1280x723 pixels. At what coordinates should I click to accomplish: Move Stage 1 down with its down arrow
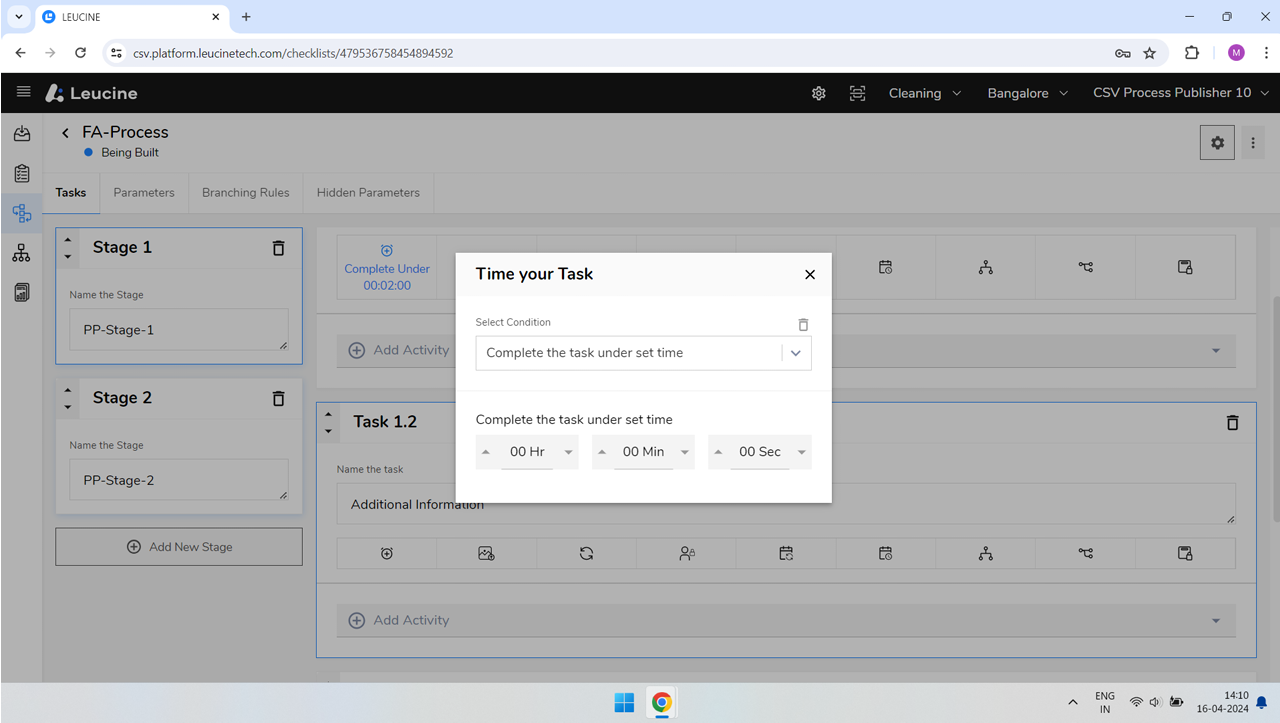68,256
